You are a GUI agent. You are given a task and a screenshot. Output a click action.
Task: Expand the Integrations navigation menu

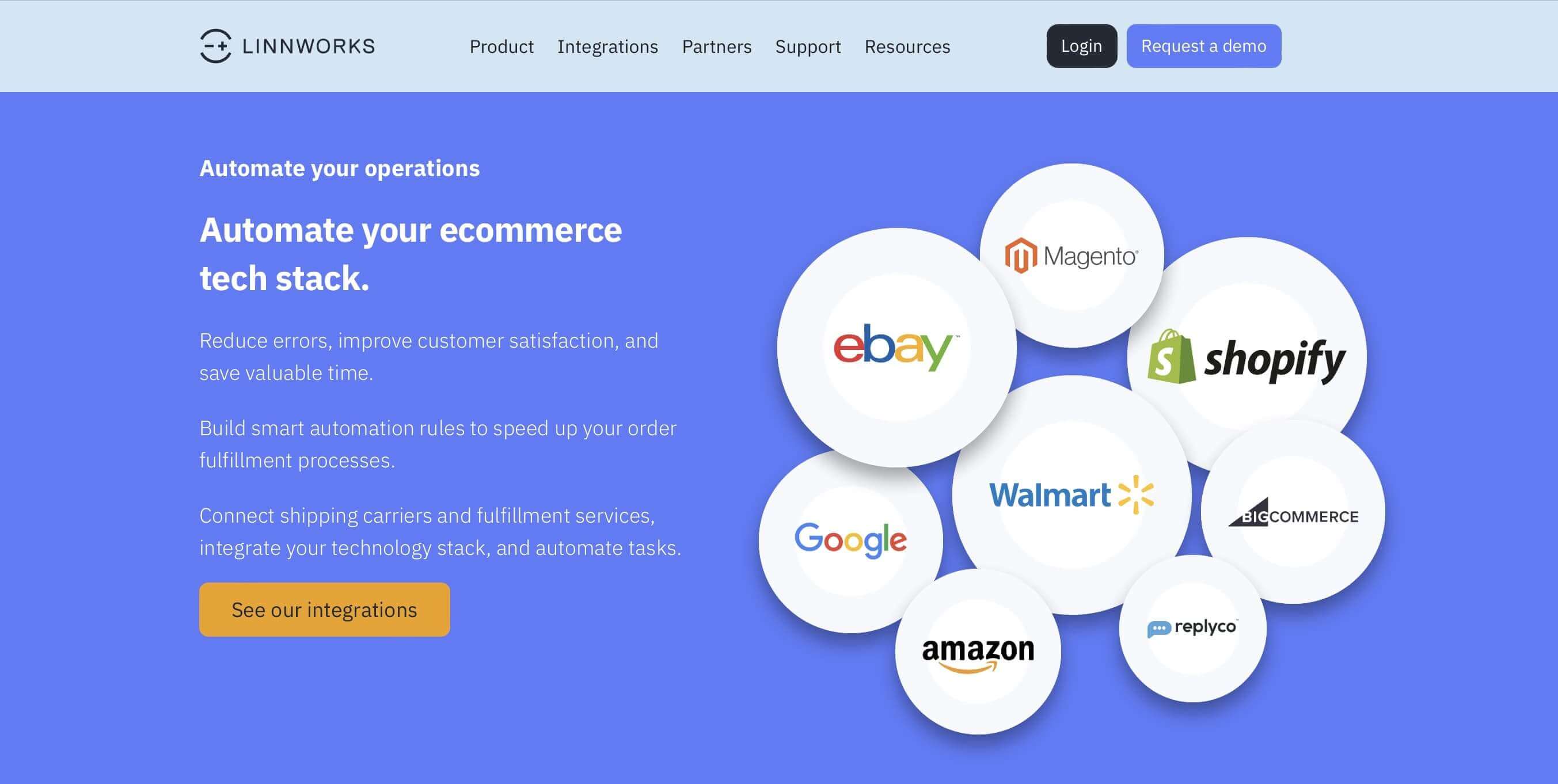tap(608, 46)
